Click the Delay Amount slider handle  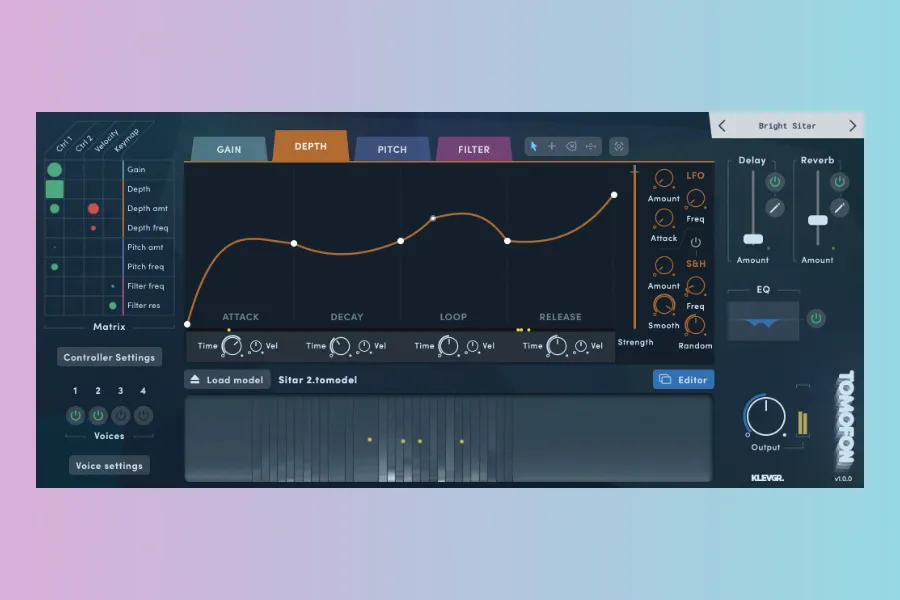click(x=753, y=239)
